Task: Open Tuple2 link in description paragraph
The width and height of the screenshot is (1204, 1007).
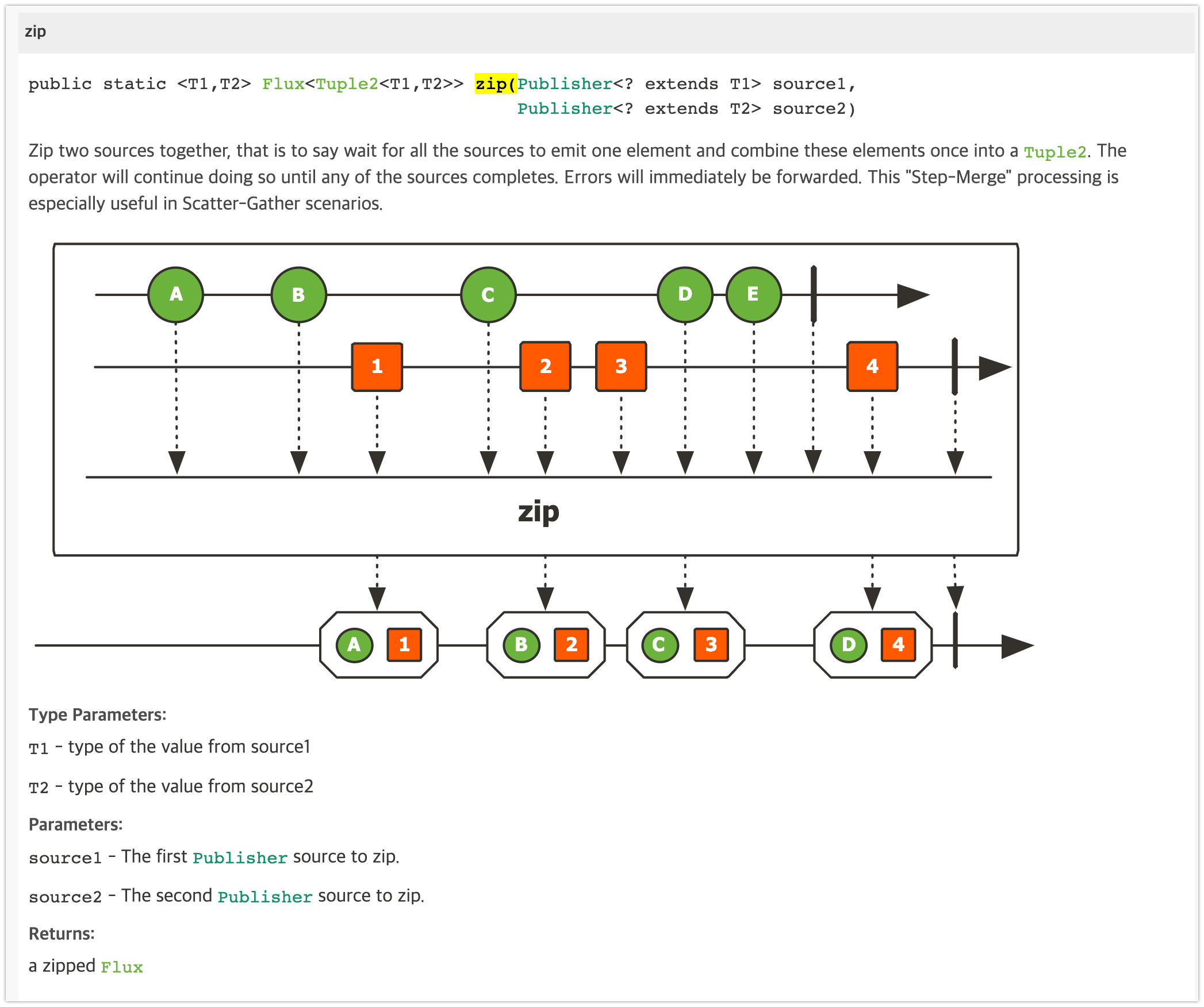Action: pos(1055,152)
